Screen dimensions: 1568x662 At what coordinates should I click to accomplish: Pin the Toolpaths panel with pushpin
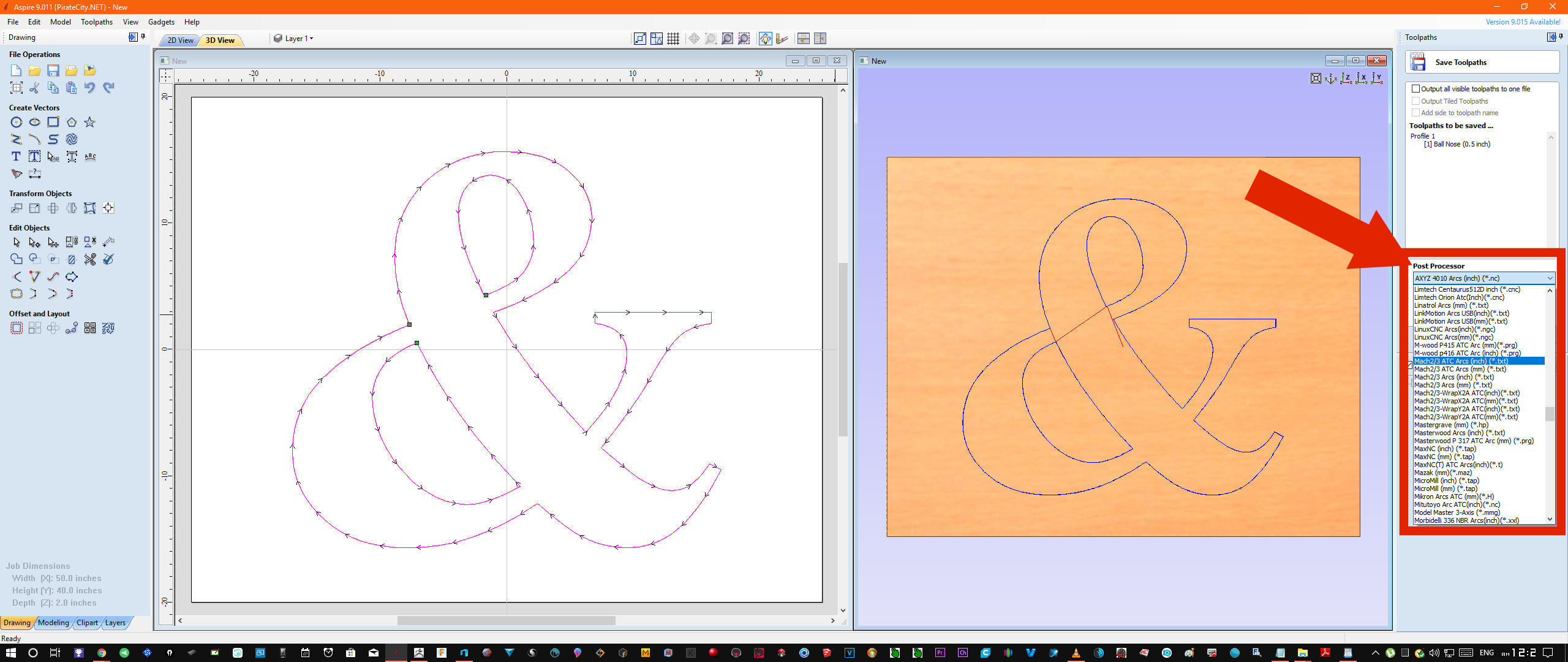(1561, 37)
